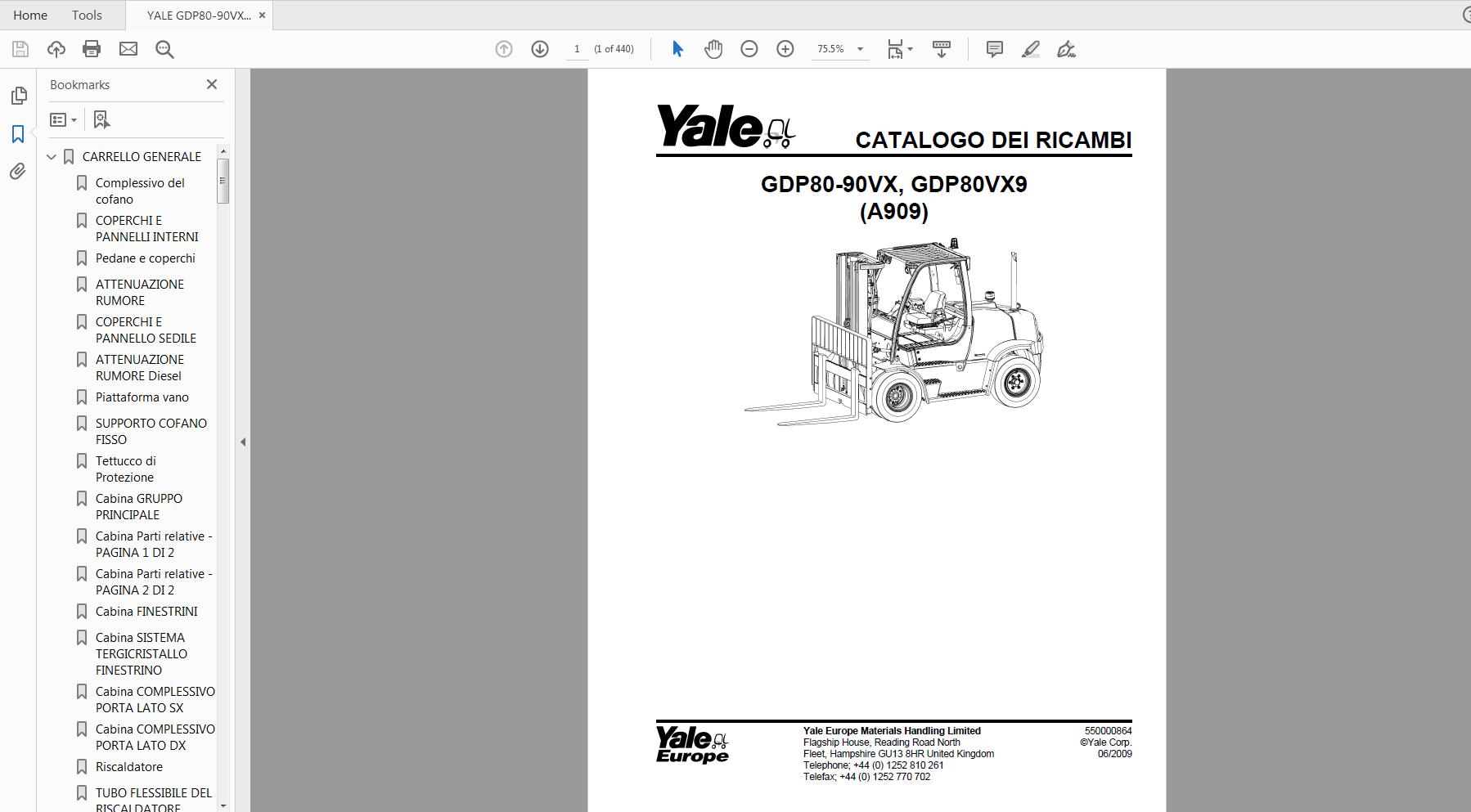Click the next page arrow
The width and height of the screenshot is (1471, 812).
540,49
